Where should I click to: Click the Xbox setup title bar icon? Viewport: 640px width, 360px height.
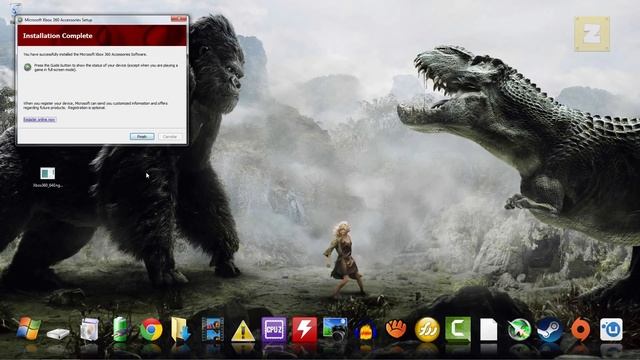tap(20, 20)
